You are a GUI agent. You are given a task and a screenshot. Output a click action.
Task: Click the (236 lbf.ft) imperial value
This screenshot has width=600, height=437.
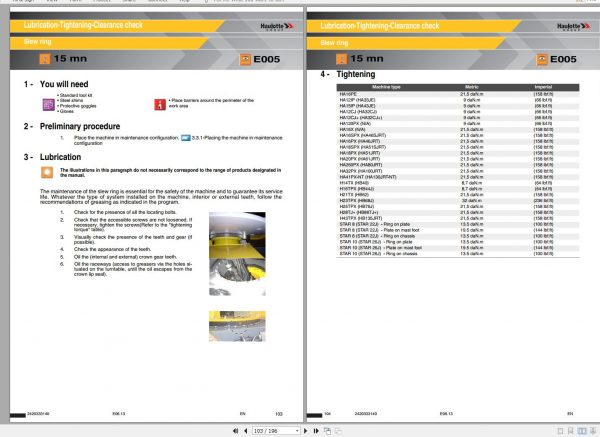[x=543, y=201]
